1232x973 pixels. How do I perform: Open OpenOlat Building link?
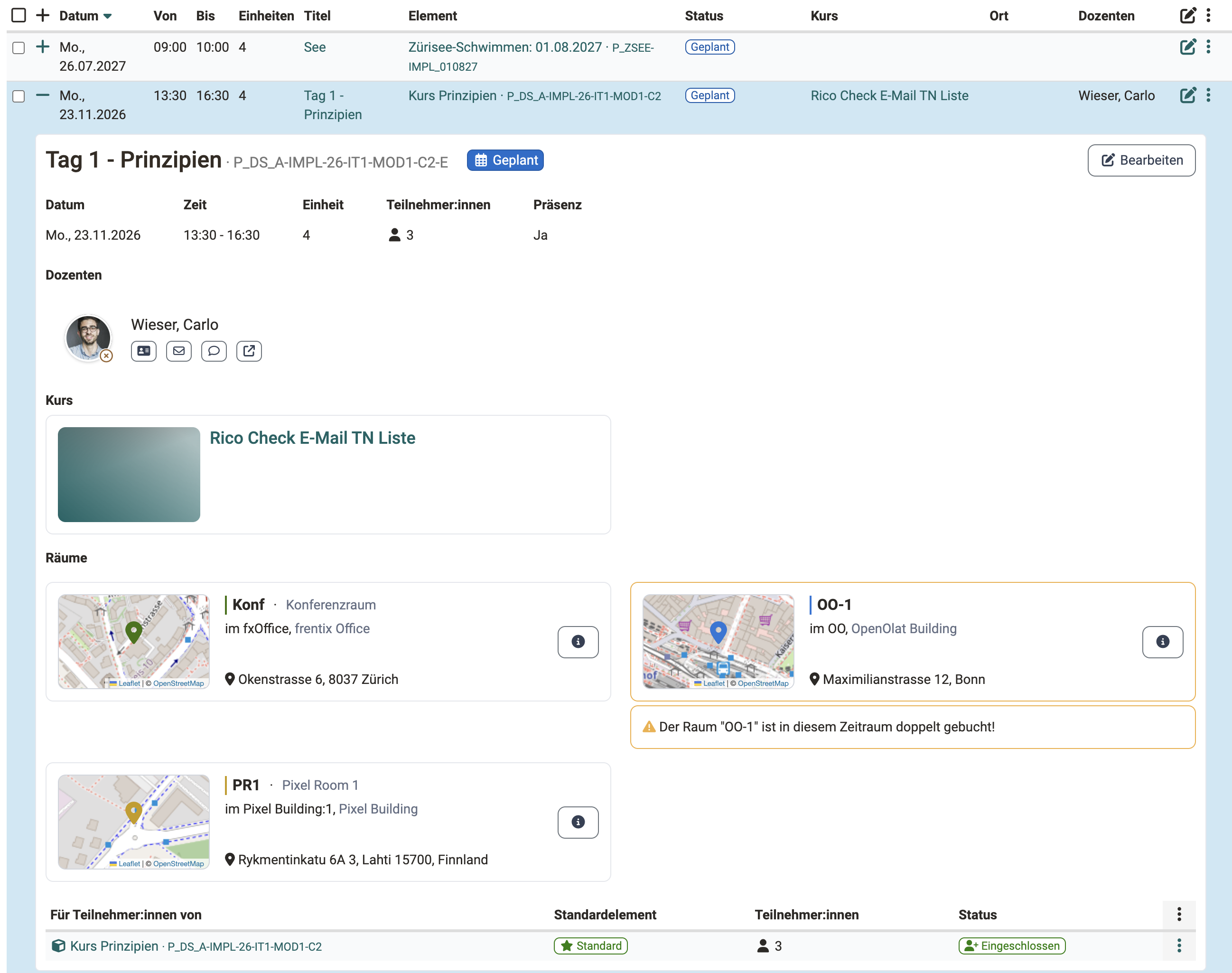pyautogui.click(x=904, y=628)
